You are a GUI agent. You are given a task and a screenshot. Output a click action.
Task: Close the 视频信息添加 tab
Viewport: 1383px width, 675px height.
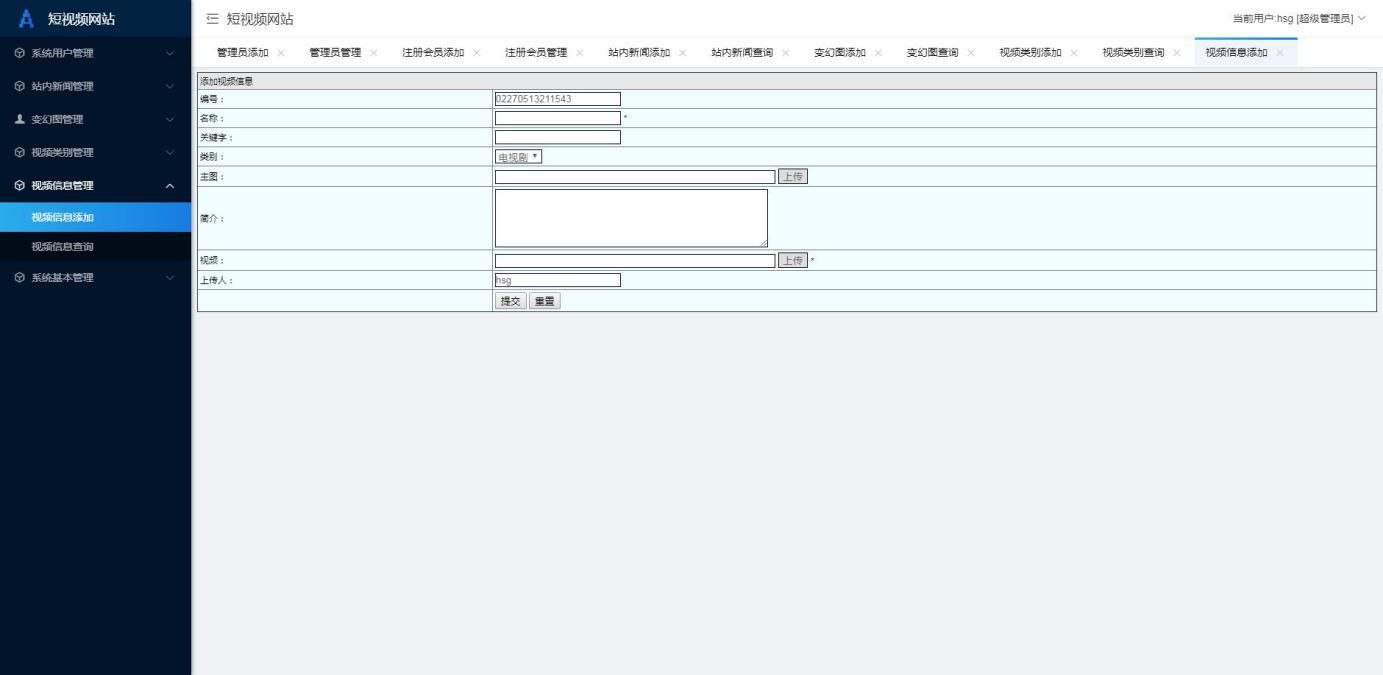[1280, 53]
